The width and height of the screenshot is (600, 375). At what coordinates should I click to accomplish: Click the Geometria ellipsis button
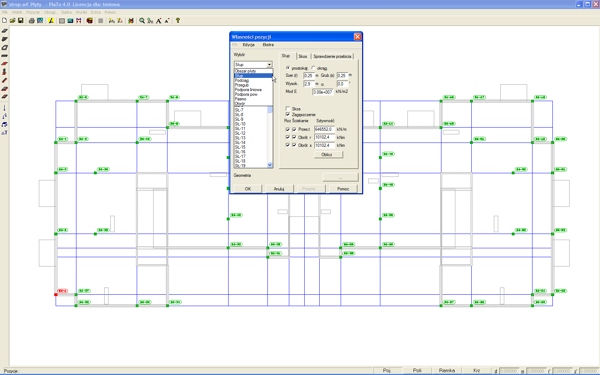340,177
